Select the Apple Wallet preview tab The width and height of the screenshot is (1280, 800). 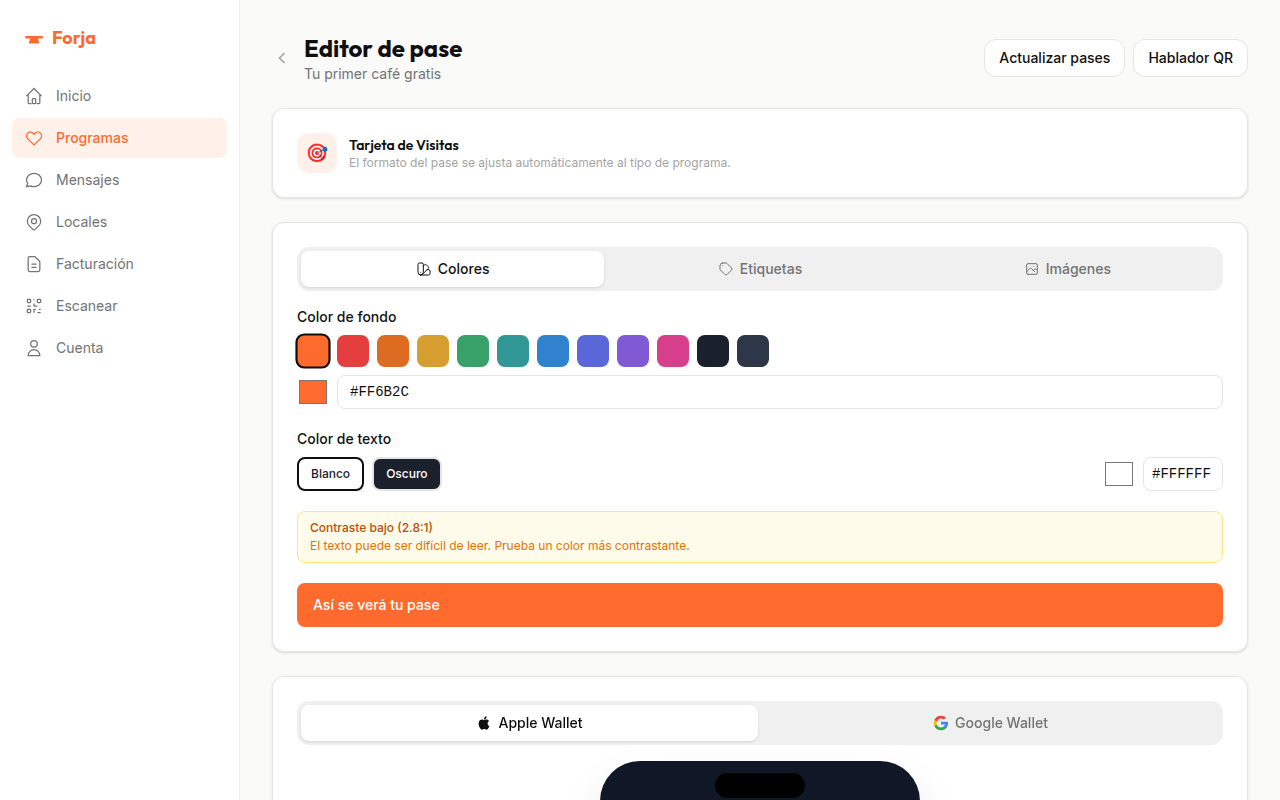click(529, 723)
